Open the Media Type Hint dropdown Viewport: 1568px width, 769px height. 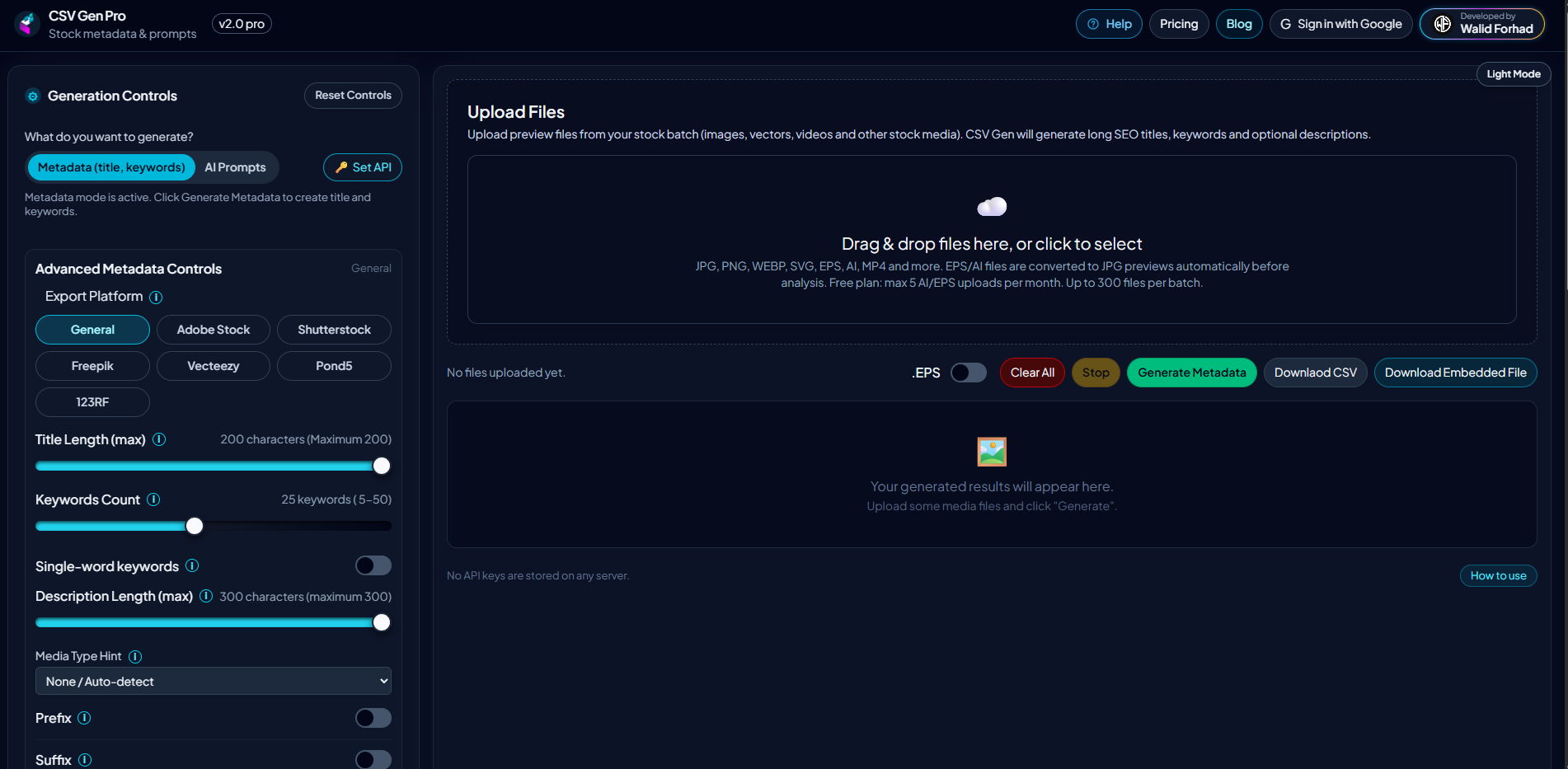(x=213, y=681)
